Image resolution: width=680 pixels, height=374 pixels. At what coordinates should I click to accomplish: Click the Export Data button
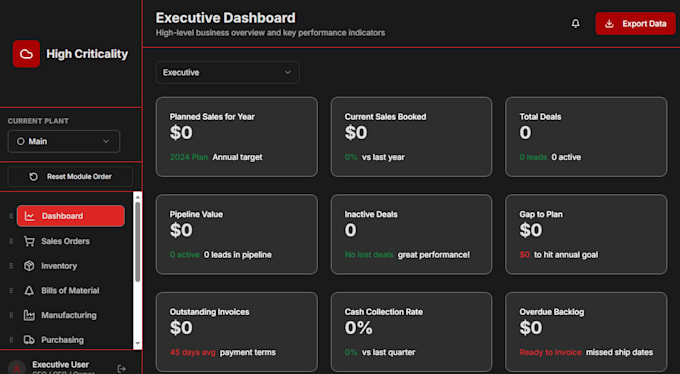[635, 23]
